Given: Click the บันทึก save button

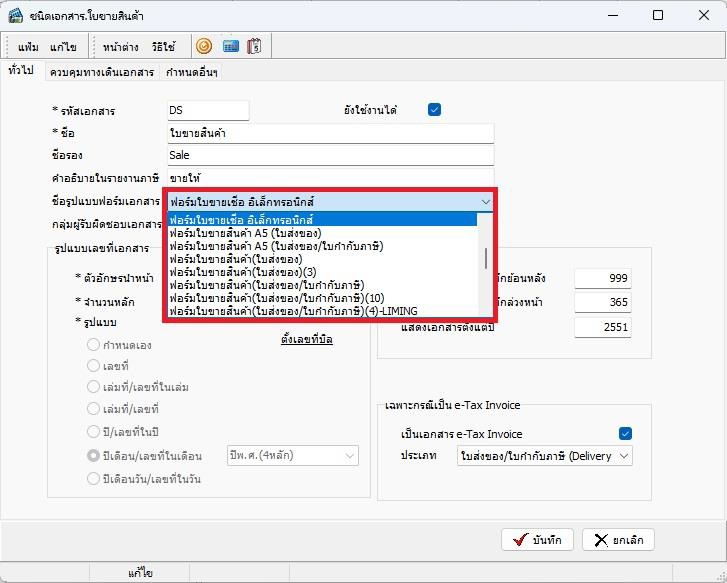Looking at the screenshot, I should coord(537,540).
